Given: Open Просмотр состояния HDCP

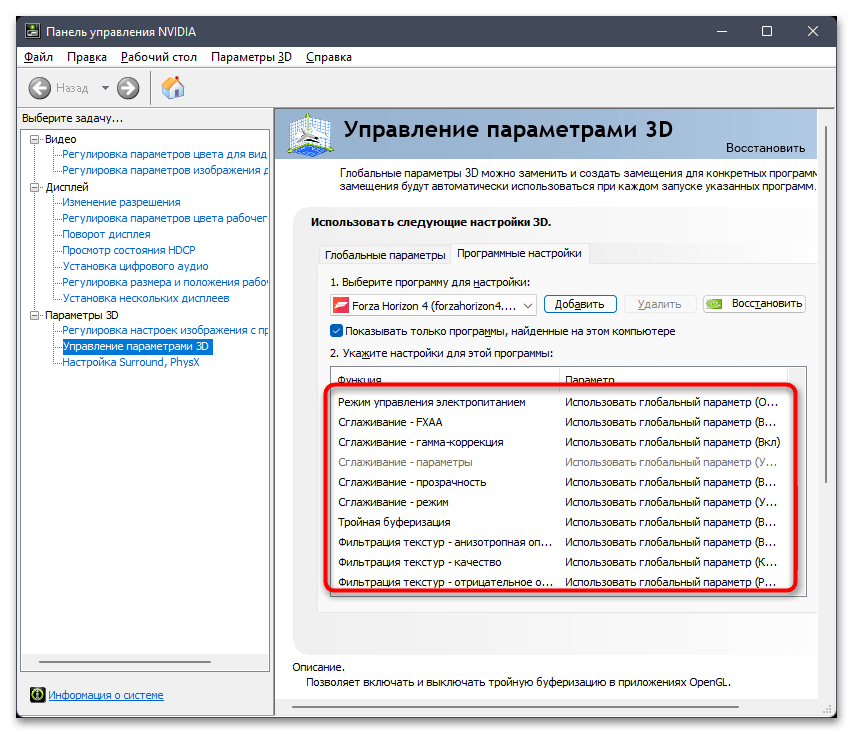Looking at the screenshot, I should (128, 250).
